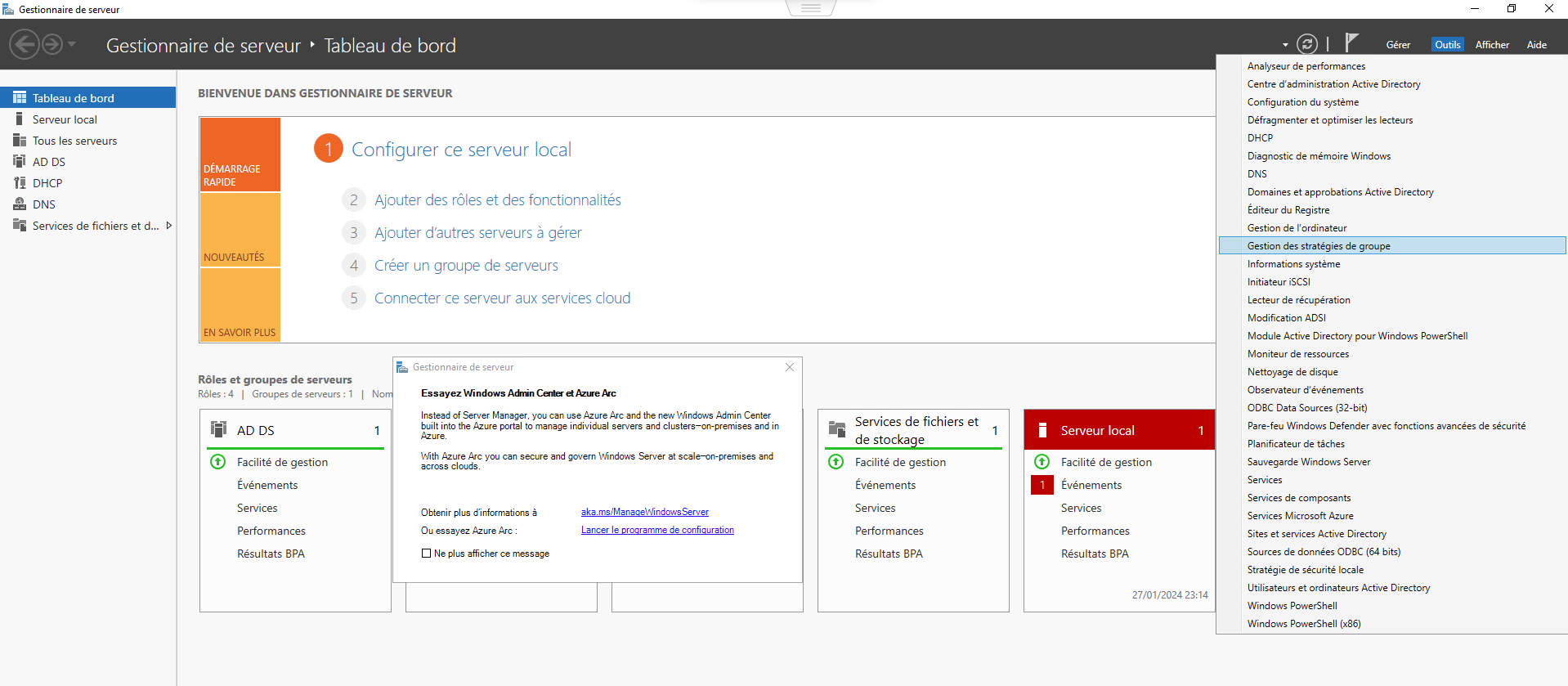
Task: Click the DHCP sidebar icon
Action: 20,183
